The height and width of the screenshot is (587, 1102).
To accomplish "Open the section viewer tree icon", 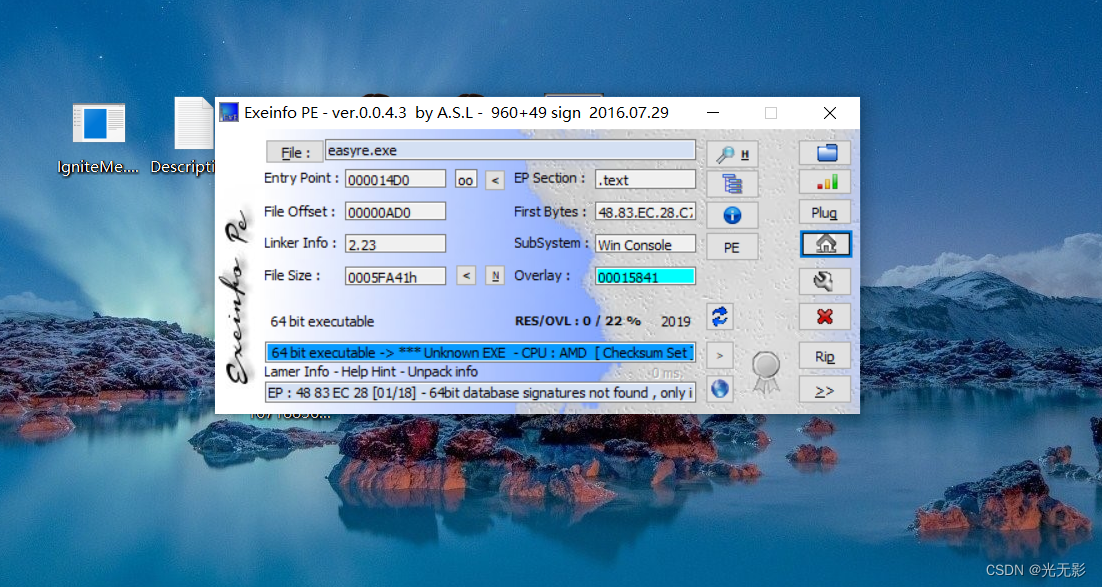I will (732, 183).
